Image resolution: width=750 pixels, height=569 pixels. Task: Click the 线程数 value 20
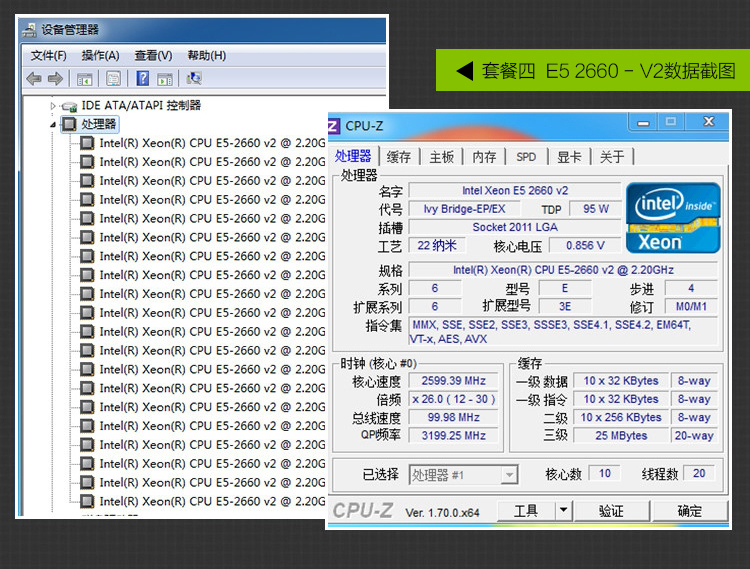coord(699,473)
